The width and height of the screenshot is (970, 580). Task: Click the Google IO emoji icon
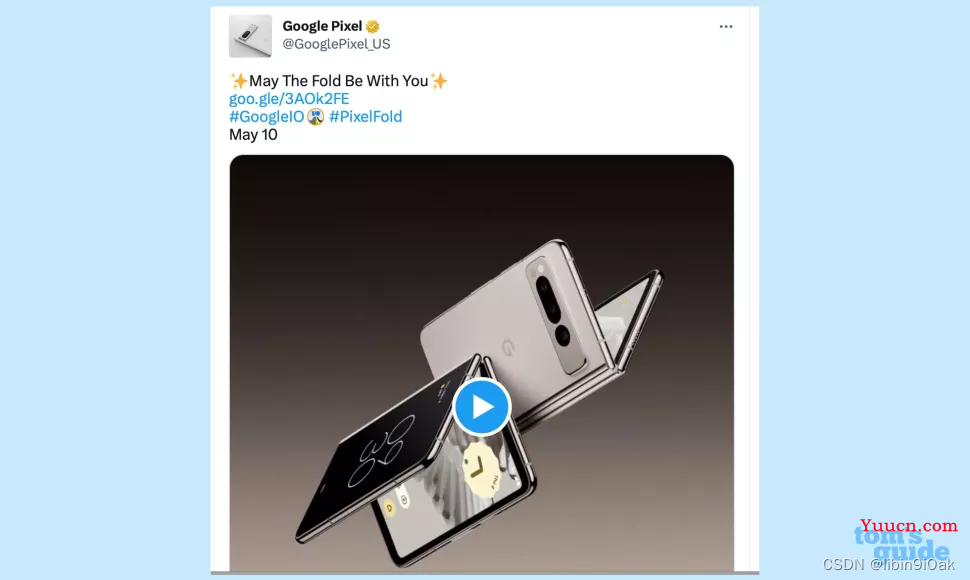click(x=315, y=116)
